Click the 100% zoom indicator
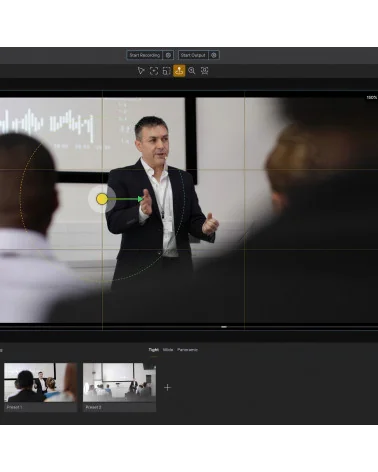This screenshot has height=472, width=378. [372, 98]
